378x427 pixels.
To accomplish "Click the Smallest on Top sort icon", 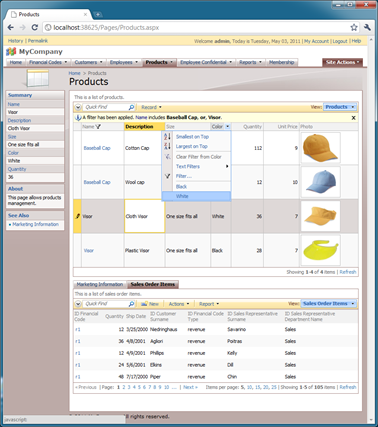I will (167, 137).
